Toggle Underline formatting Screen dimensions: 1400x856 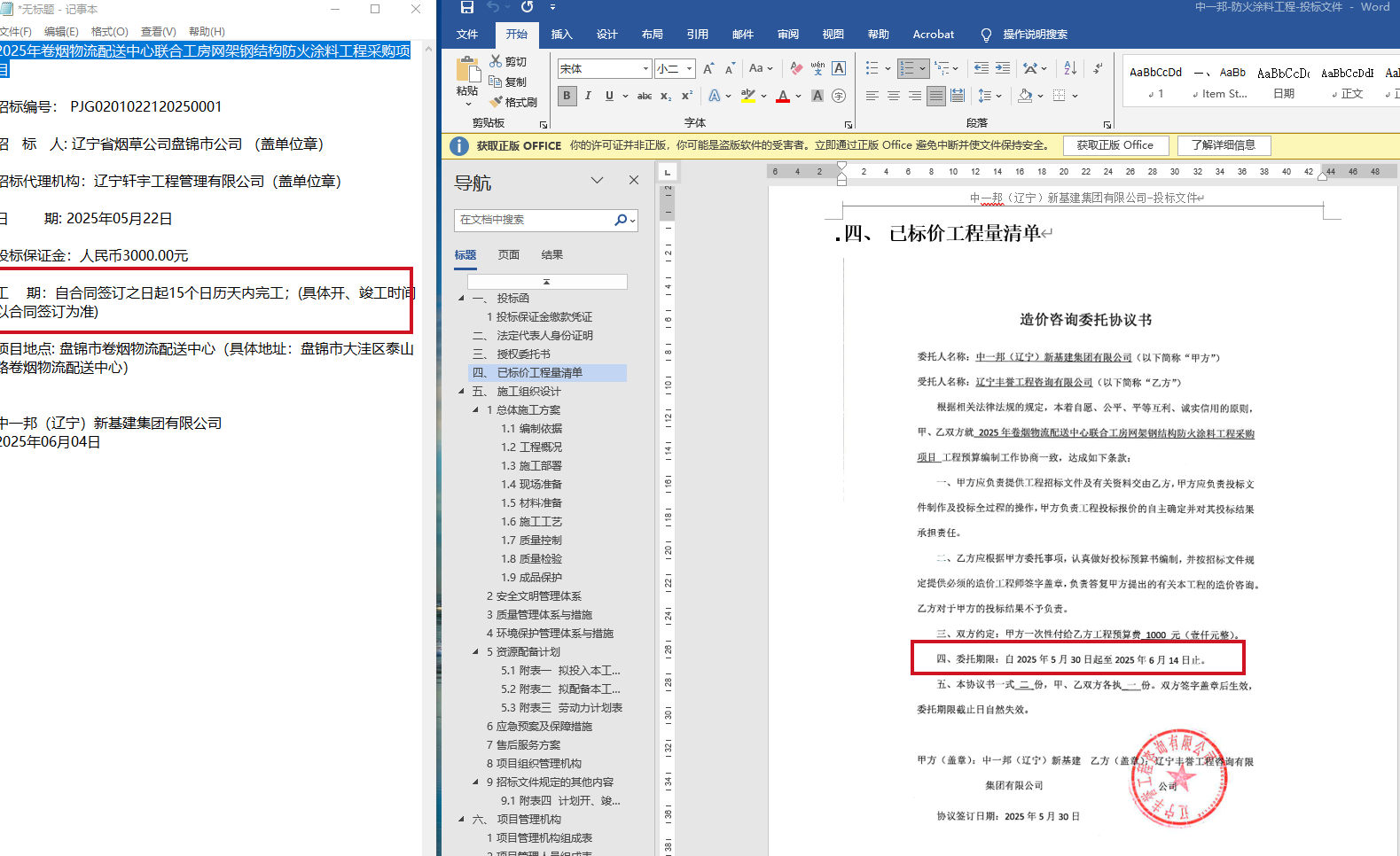point(609,96)
